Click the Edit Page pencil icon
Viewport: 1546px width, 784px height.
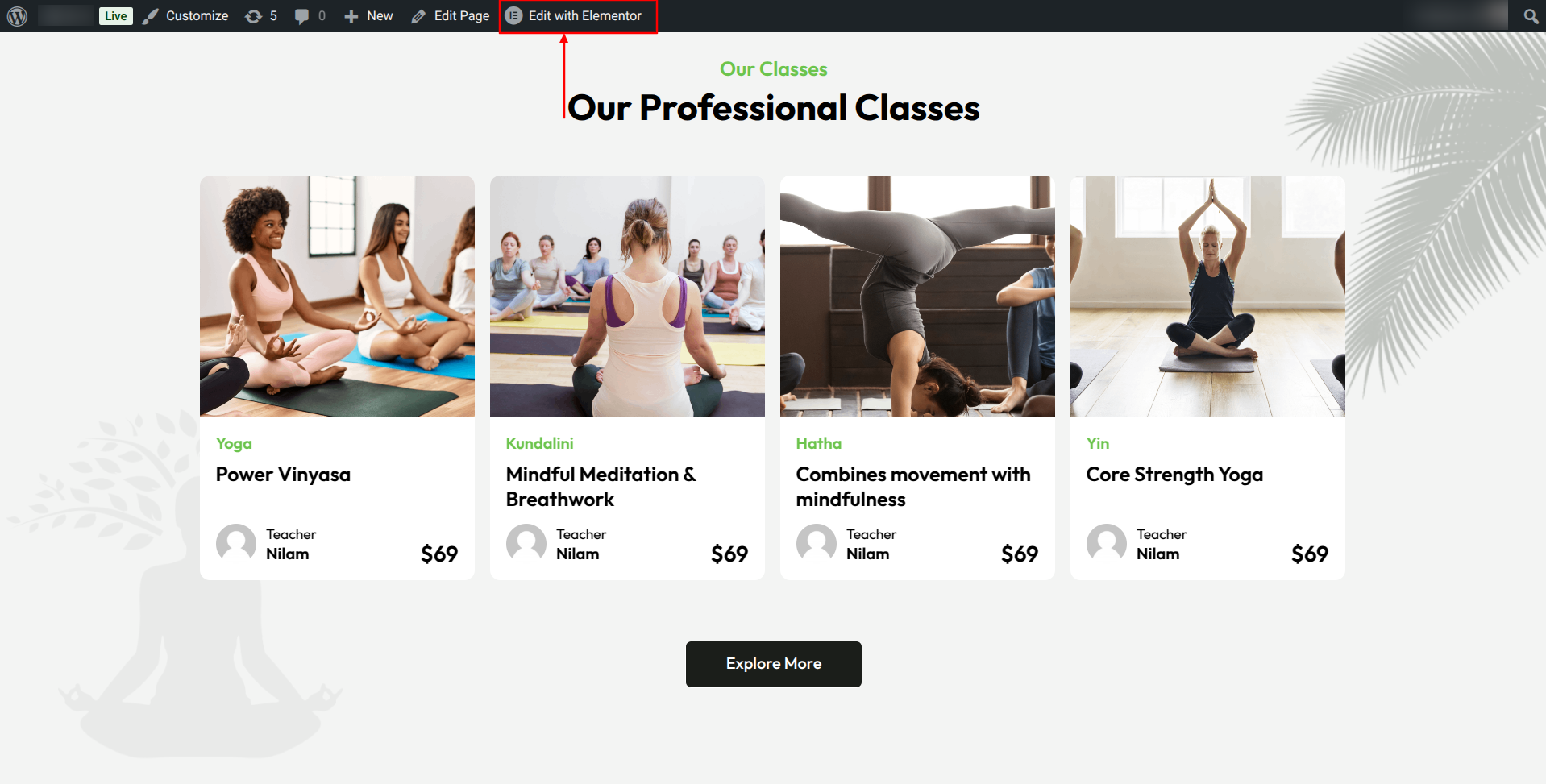pos(418,16)
